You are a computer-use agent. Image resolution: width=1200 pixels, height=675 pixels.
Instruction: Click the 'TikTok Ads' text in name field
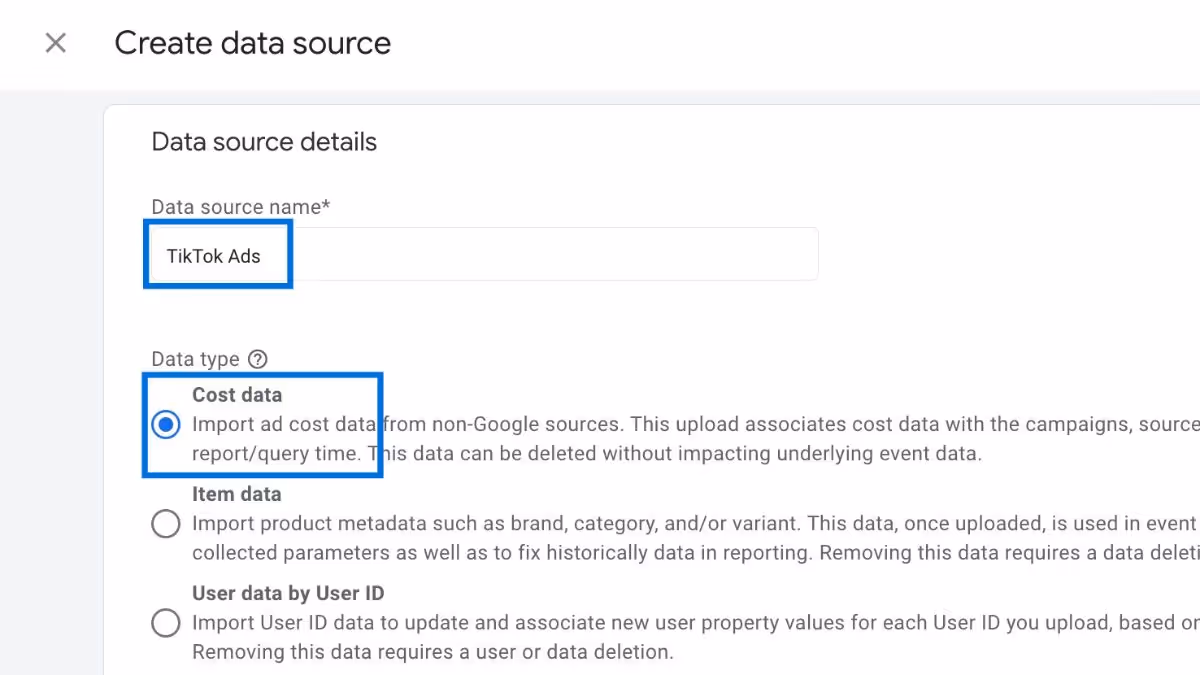click(214, 256)
